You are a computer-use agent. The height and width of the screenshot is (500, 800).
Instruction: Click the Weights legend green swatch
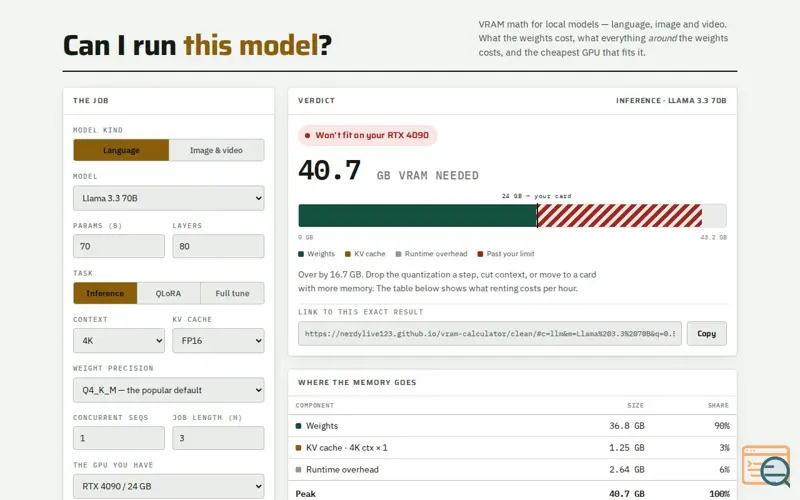pos(301,254)
